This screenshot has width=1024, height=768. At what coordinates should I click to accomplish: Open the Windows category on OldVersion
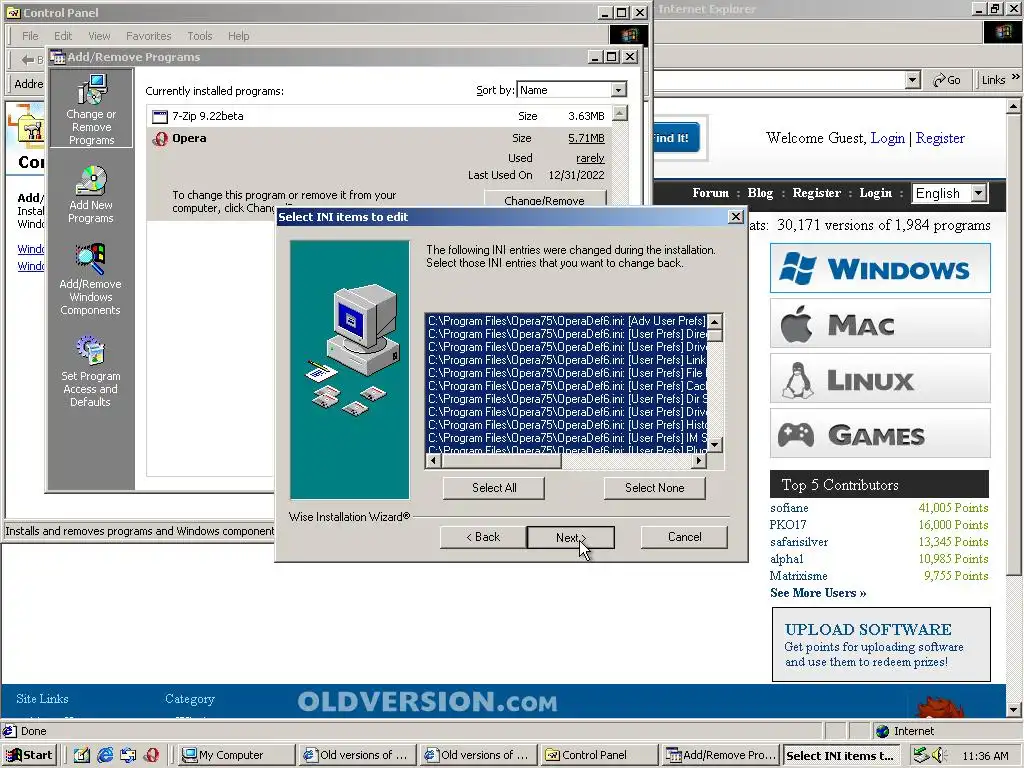pyautogui.click(x=880, y=268)
